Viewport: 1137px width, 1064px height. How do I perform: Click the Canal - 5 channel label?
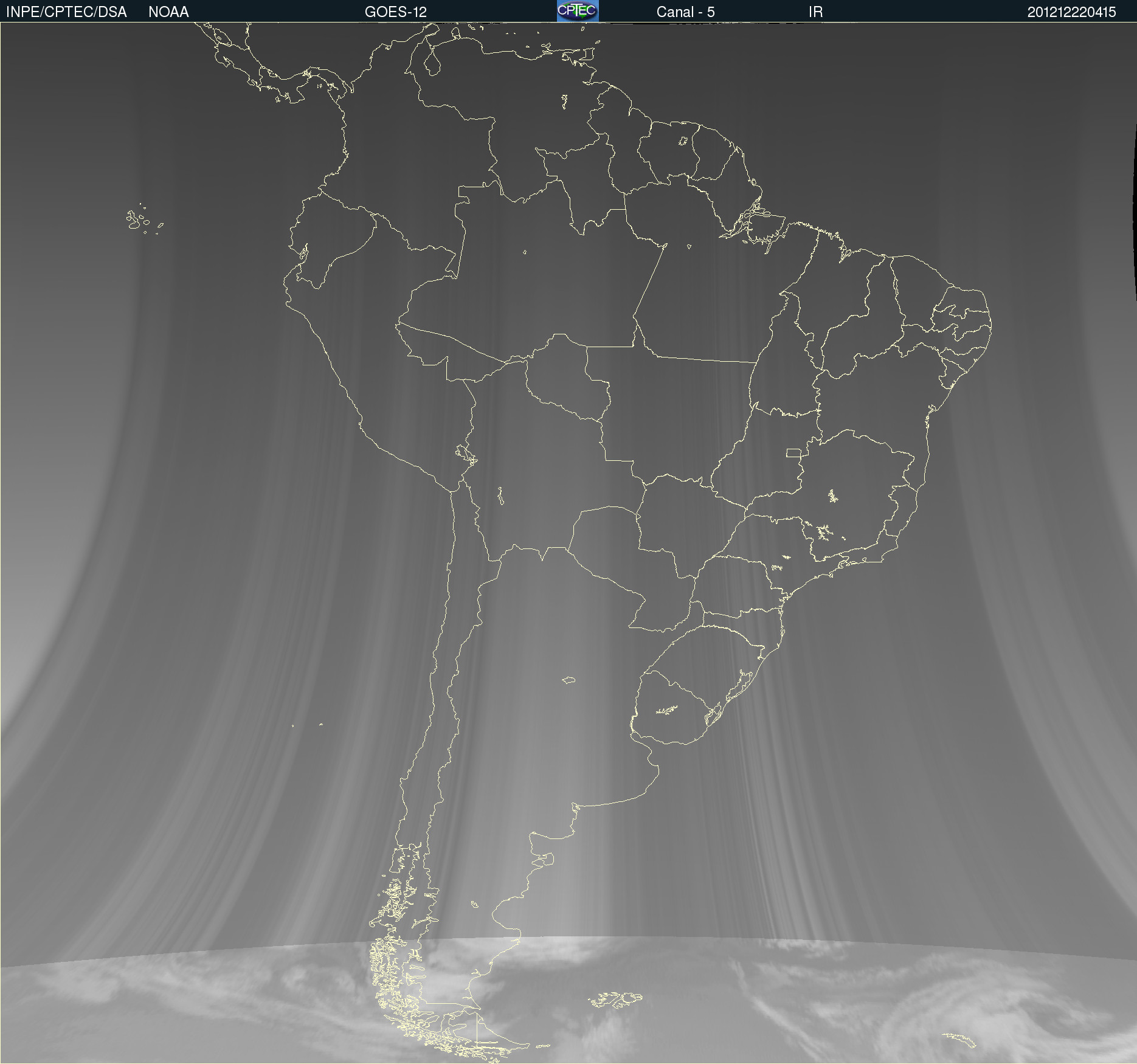click(686, 12)
